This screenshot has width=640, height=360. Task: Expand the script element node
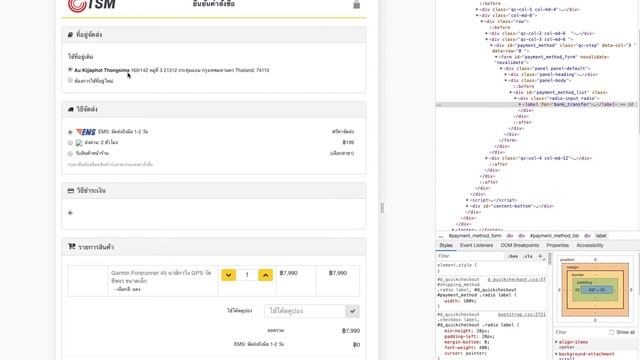pos(467,200)
